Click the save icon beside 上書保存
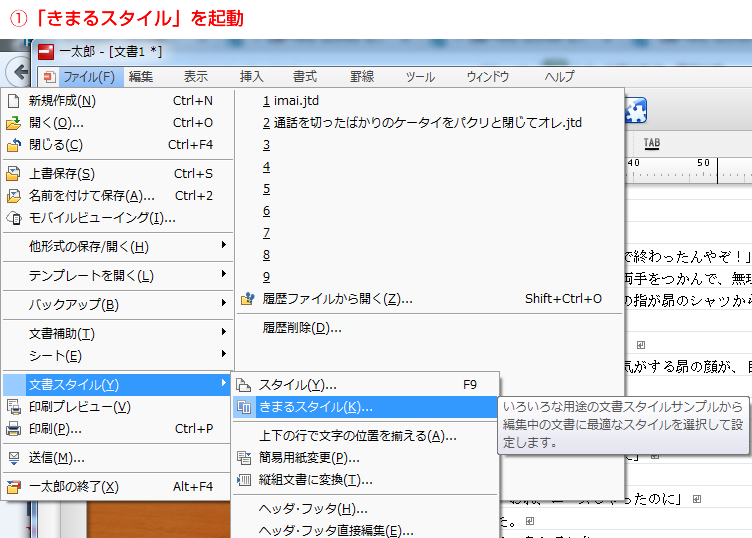The height and width of the screenshot is (538, 752). 13,174
